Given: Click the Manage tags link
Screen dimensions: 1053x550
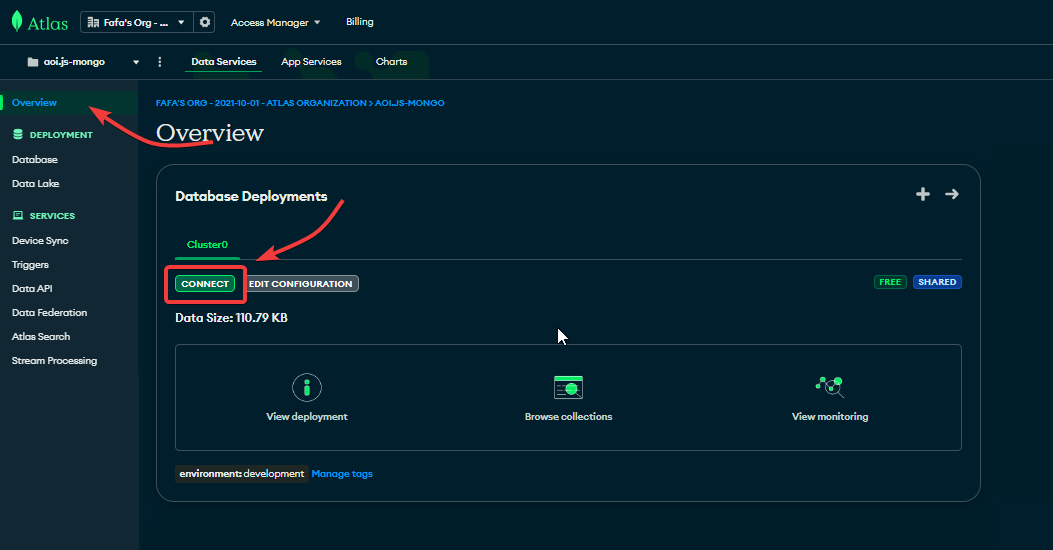Looking at the screenshot, I should coord(342,474).
